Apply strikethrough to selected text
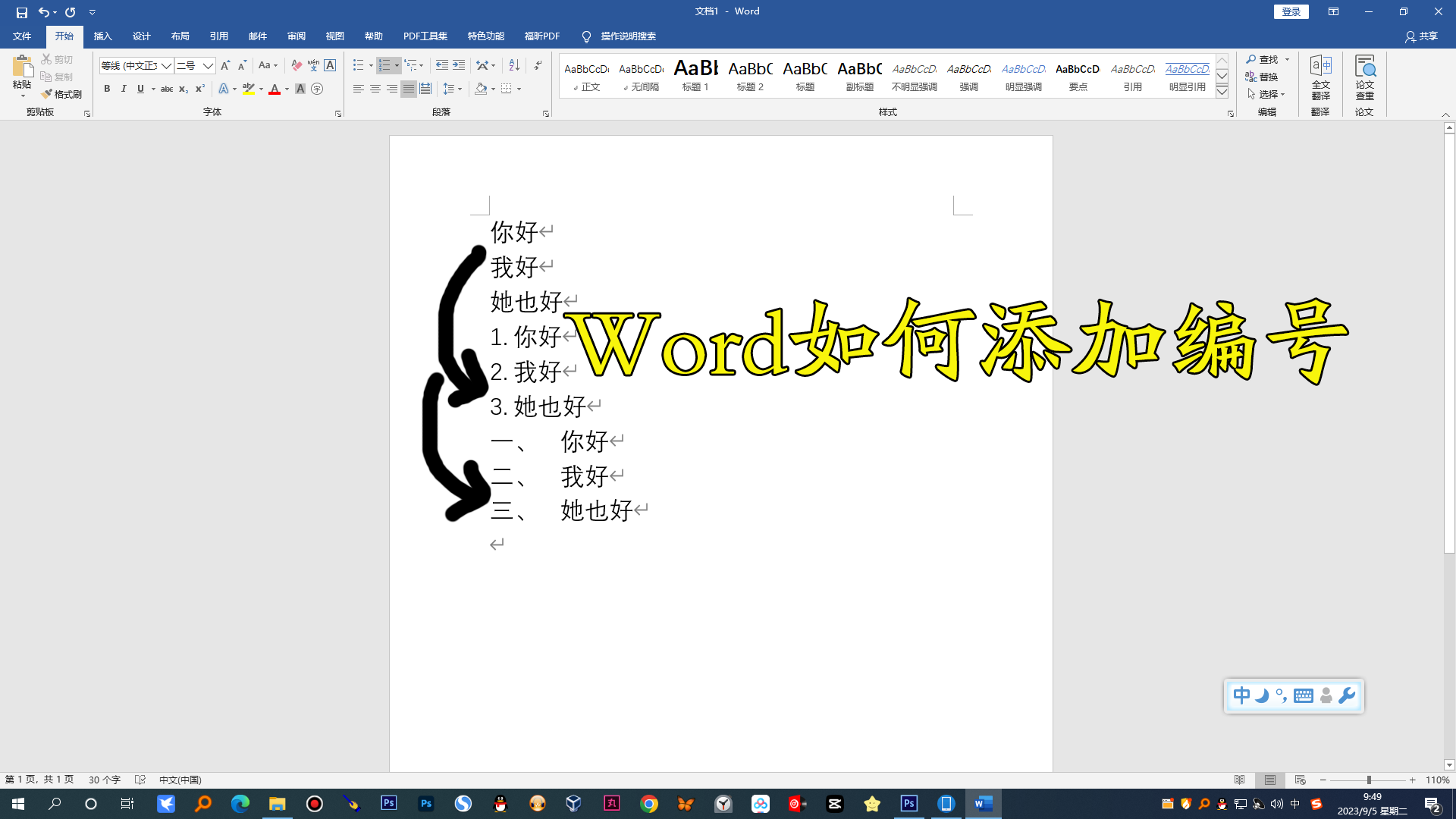 point(166,89)
